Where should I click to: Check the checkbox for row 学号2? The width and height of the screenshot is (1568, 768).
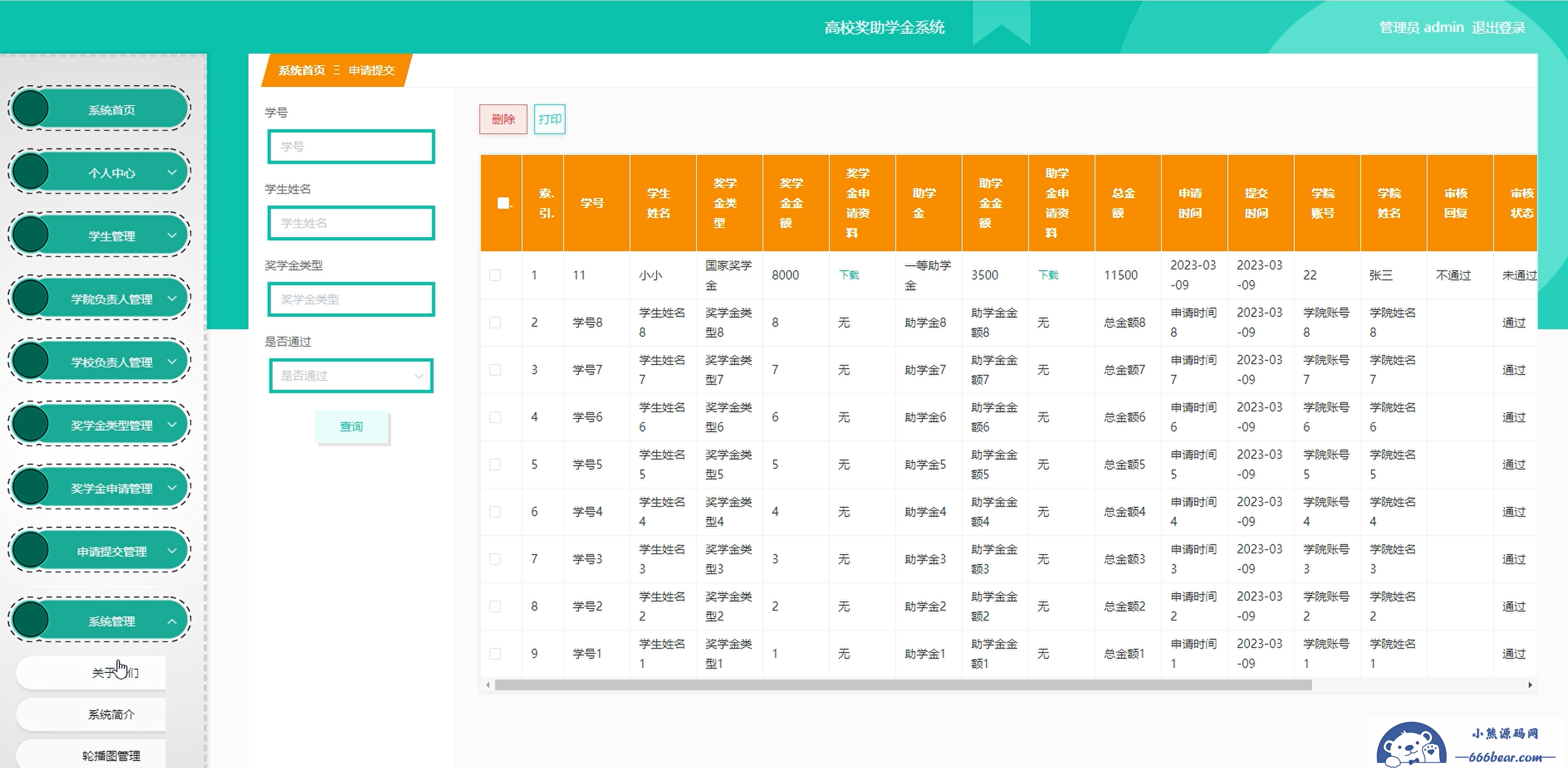click(495, 606)
